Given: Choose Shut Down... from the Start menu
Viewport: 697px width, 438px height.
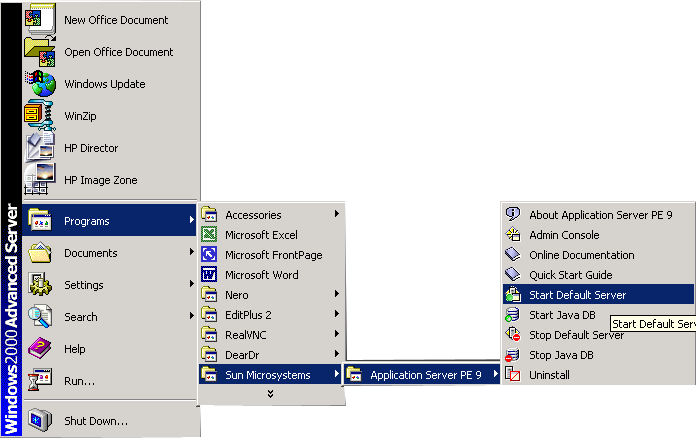Looking at the screenshot, I should click(95, 421).
